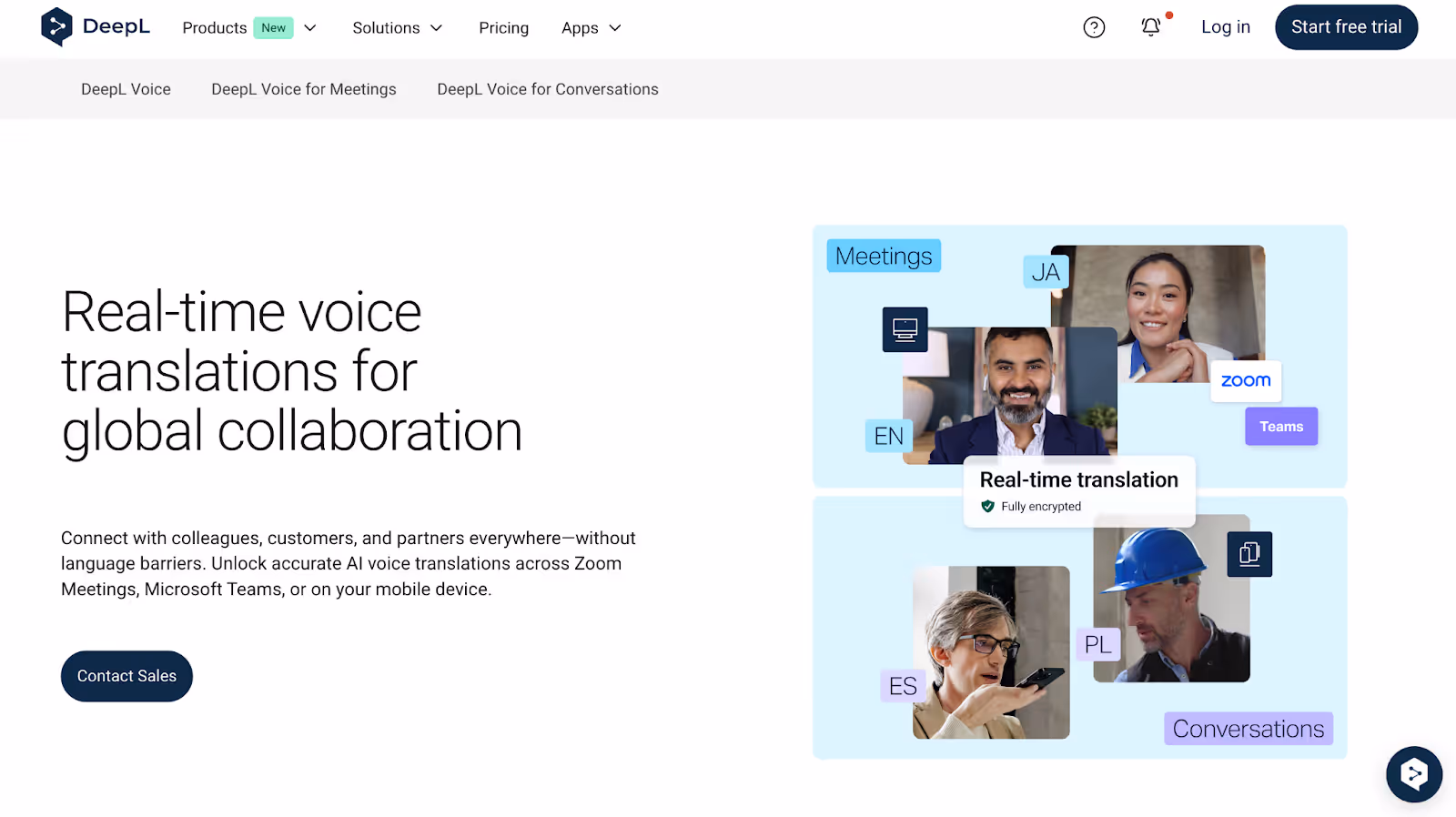
Task: Click the Contact Sales button
Action: point(126,676)
